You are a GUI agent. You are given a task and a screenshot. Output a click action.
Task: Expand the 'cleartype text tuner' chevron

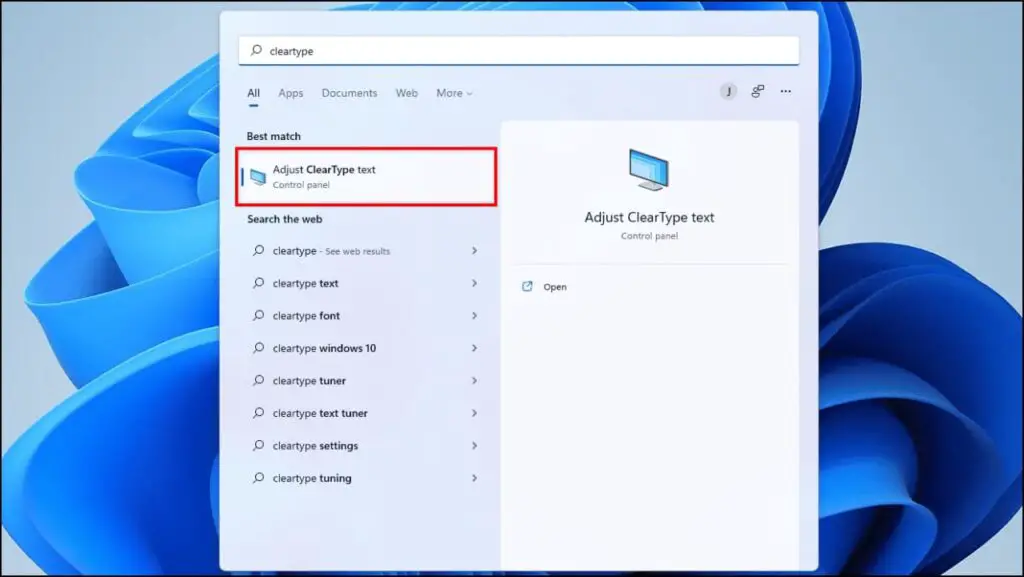tap(474, 413)
